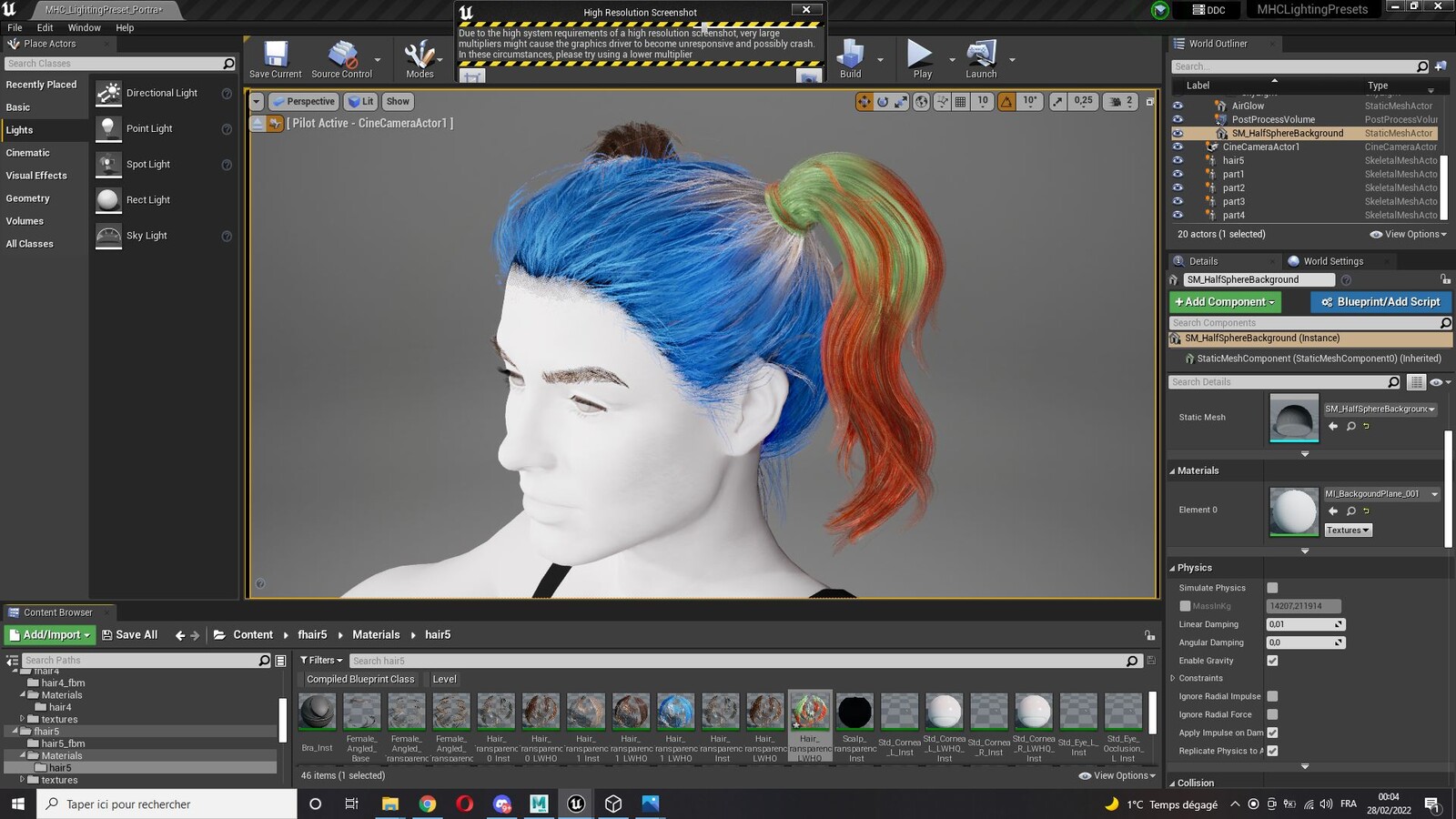
Task: Select the Sky Light actor icon
Action: (108, 236)
